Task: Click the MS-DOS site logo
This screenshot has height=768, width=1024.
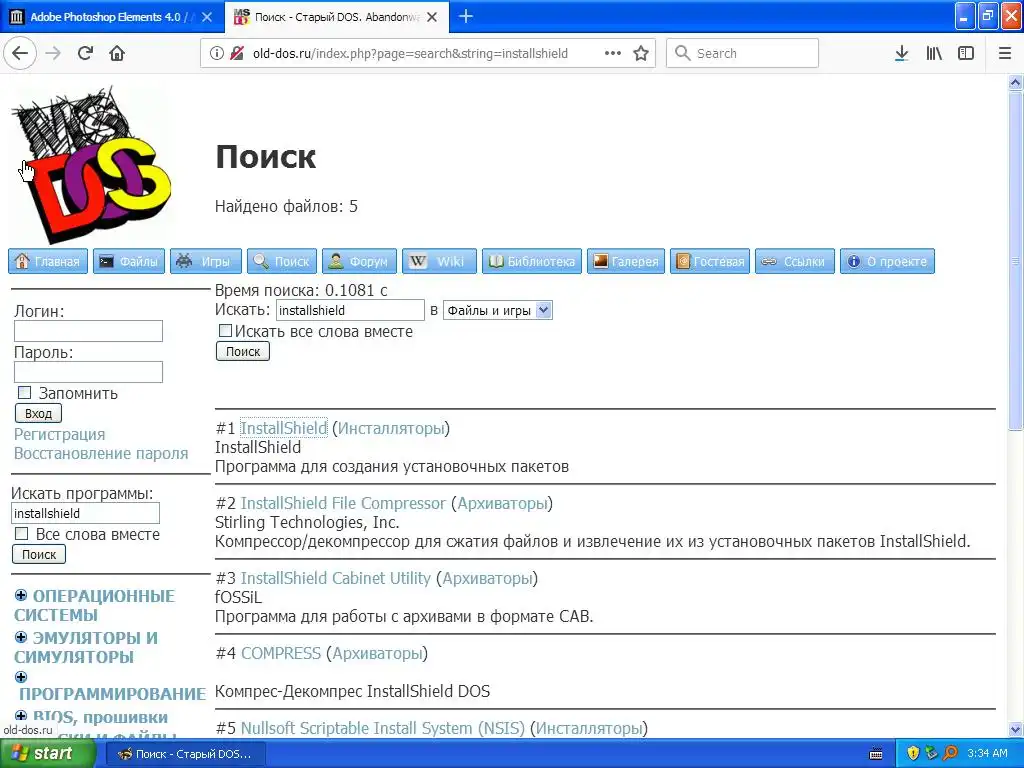Action: [91, 165]
